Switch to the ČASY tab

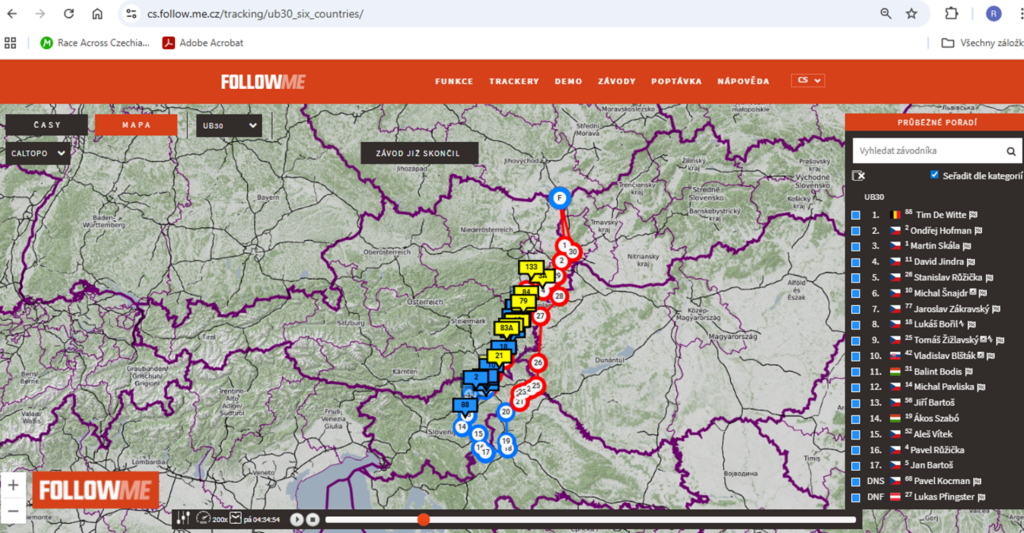point(47,125)
